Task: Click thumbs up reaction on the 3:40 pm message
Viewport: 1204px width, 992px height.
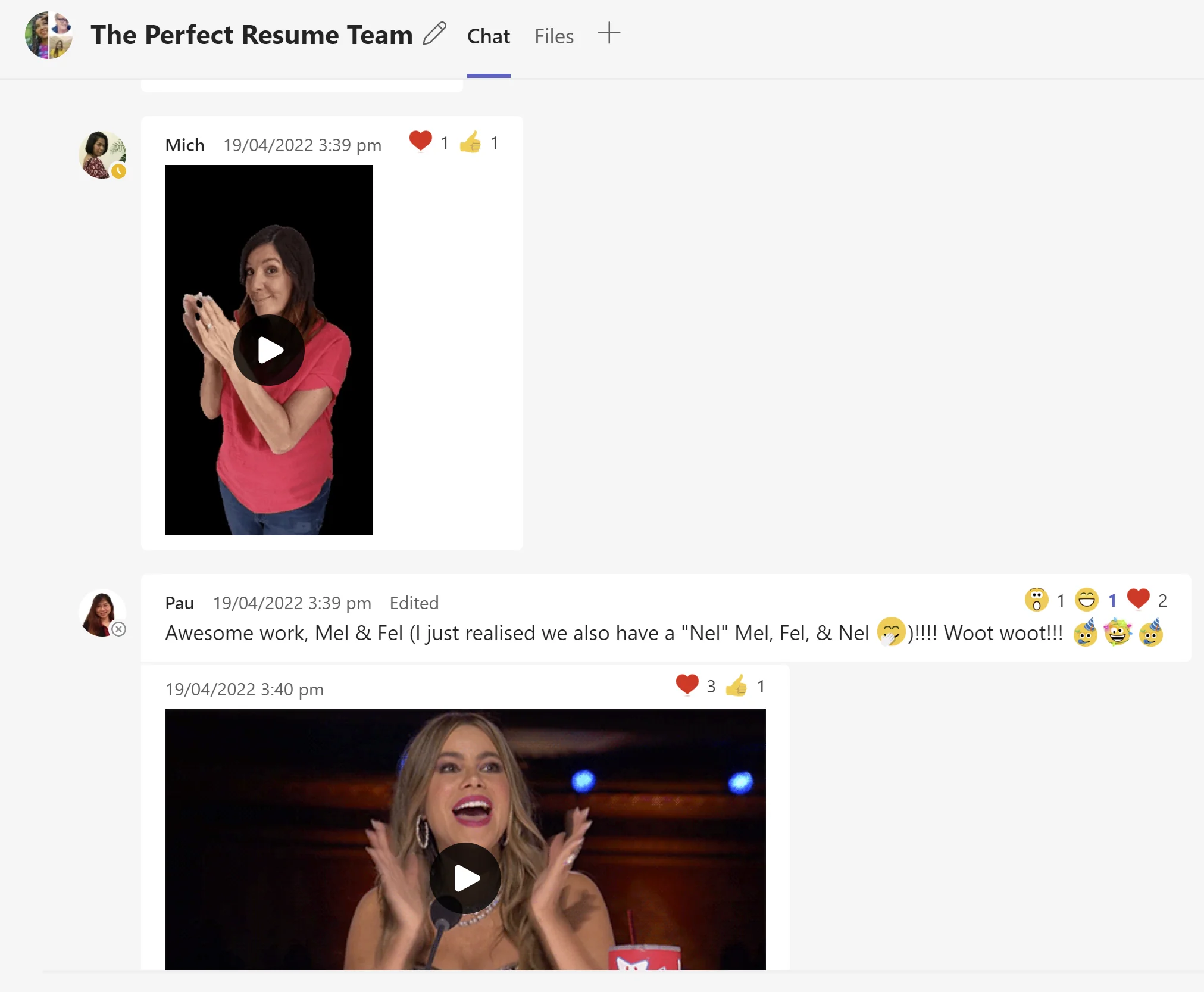Action: pos(736,686)
